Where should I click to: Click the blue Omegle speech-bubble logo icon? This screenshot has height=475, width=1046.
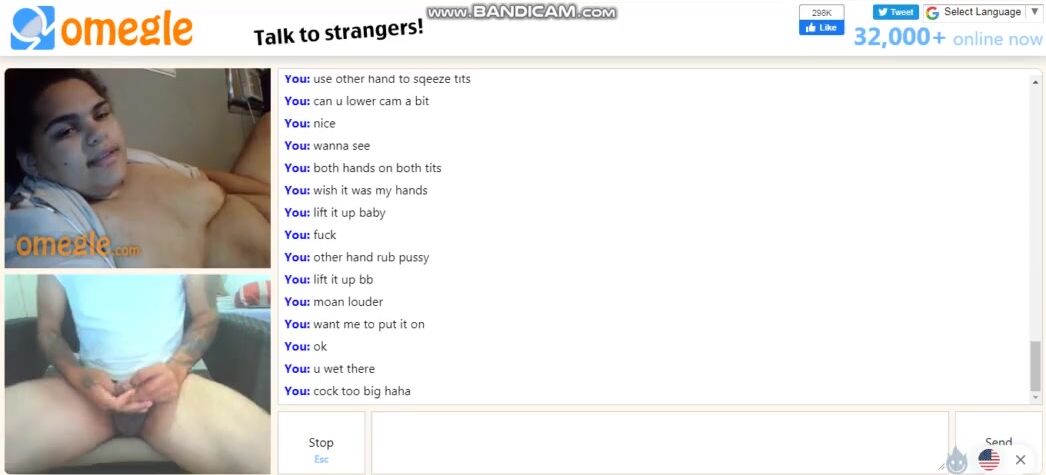[x=32, y=28]
